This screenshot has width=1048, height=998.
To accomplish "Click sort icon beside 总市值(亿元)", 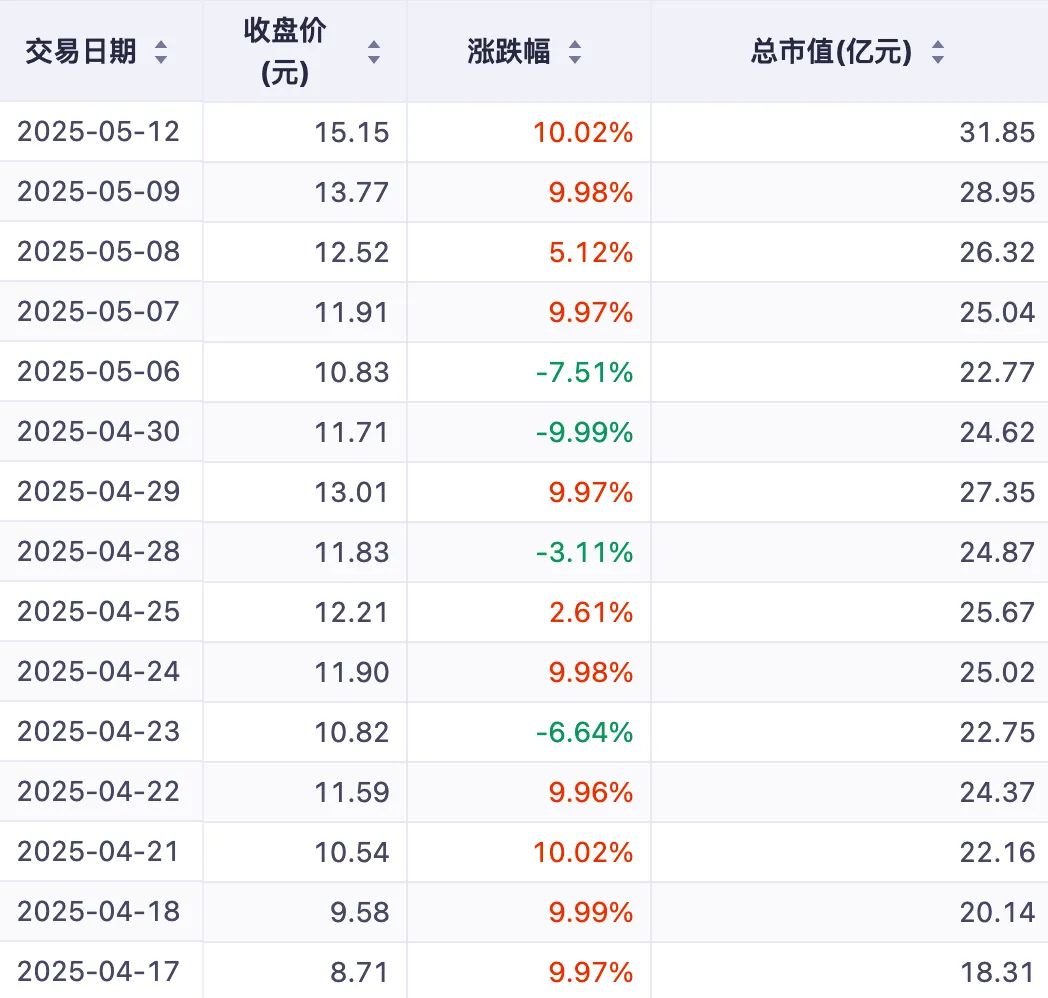I will pos(937,52).
